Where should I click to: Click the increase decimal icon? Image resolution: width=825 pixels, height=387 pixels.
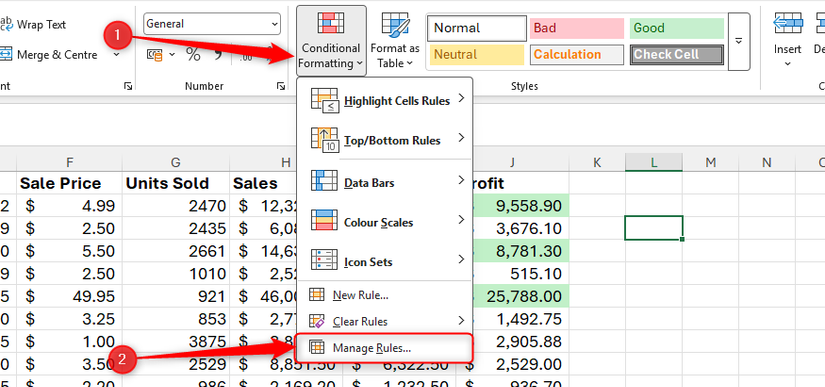(246, 56)
